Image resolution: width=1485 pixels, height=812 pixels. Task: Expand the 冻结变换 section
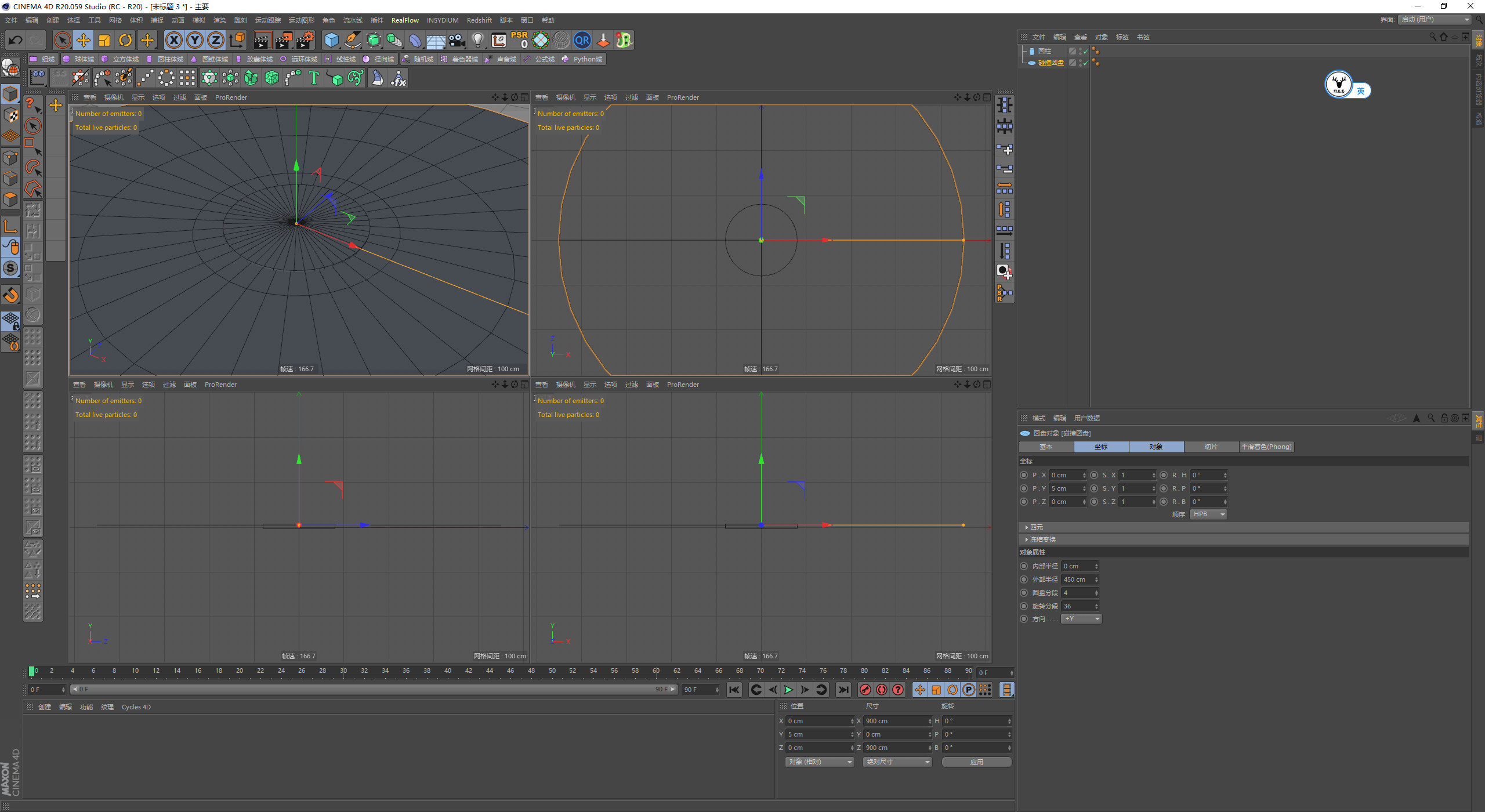[1042, 539]
